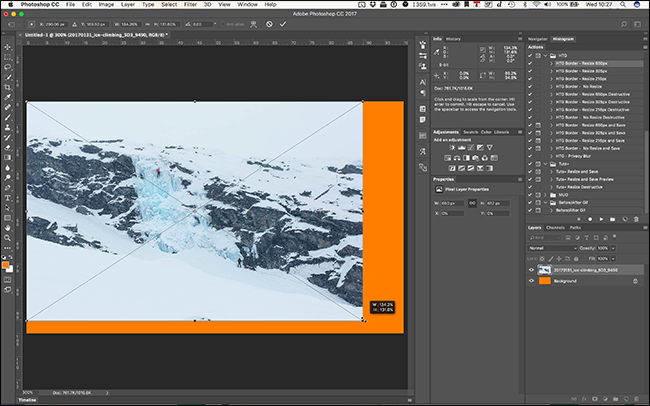Collapse the HTG action folder
Viewport: 650px width, 406px height.
[x=546, y=56]
